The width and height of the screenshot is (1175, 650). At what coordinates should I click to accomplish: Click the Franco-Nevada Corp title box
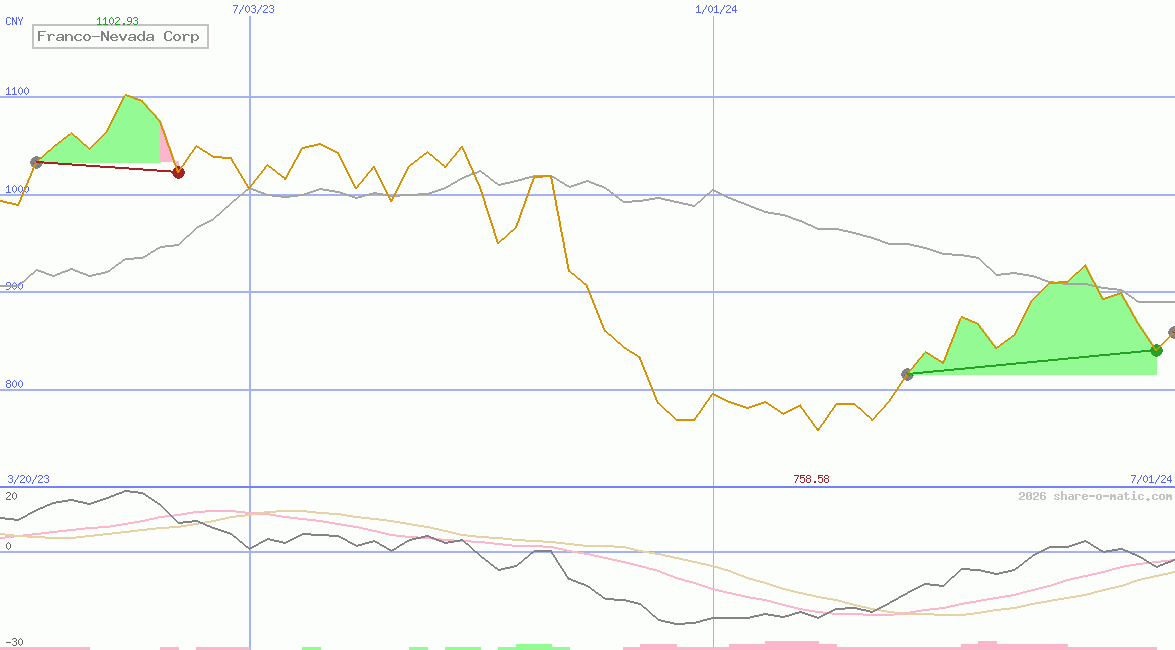coord(119,37)
